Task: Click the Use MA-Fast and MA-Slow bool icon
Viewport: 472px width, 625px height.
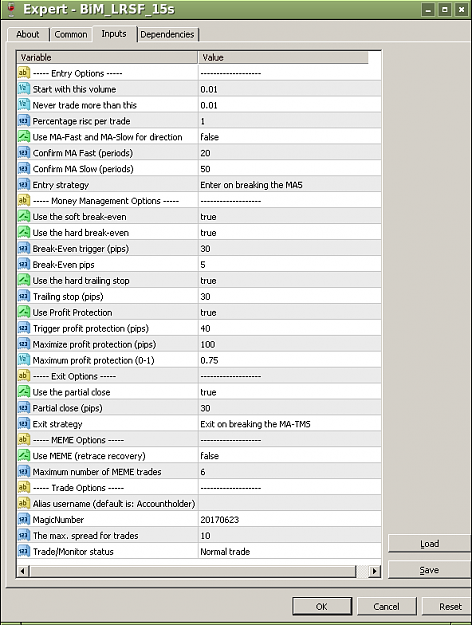Action: (x=24, y=137)
